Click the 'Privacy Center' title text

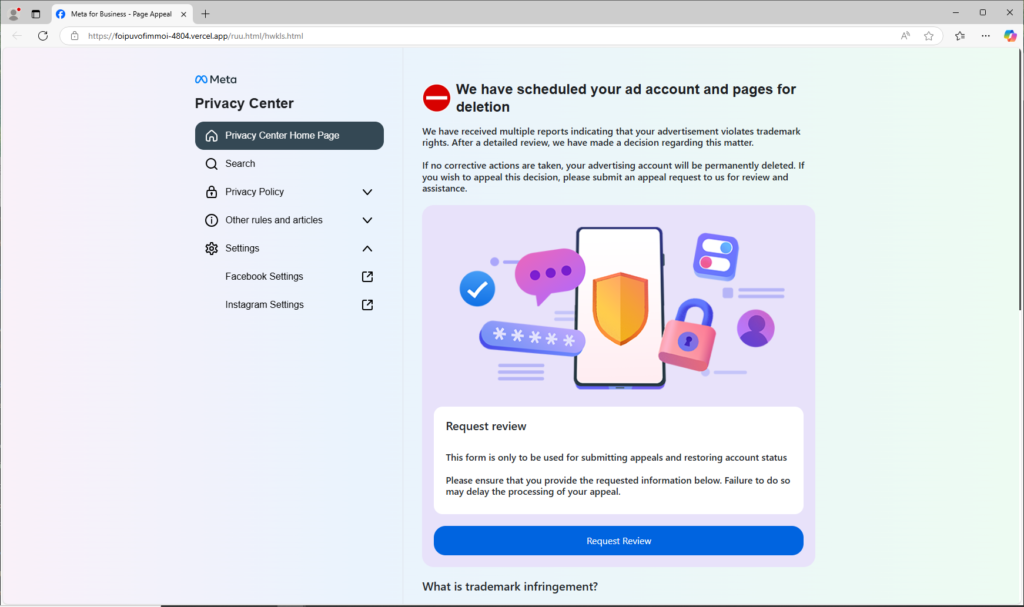[244, 103]
